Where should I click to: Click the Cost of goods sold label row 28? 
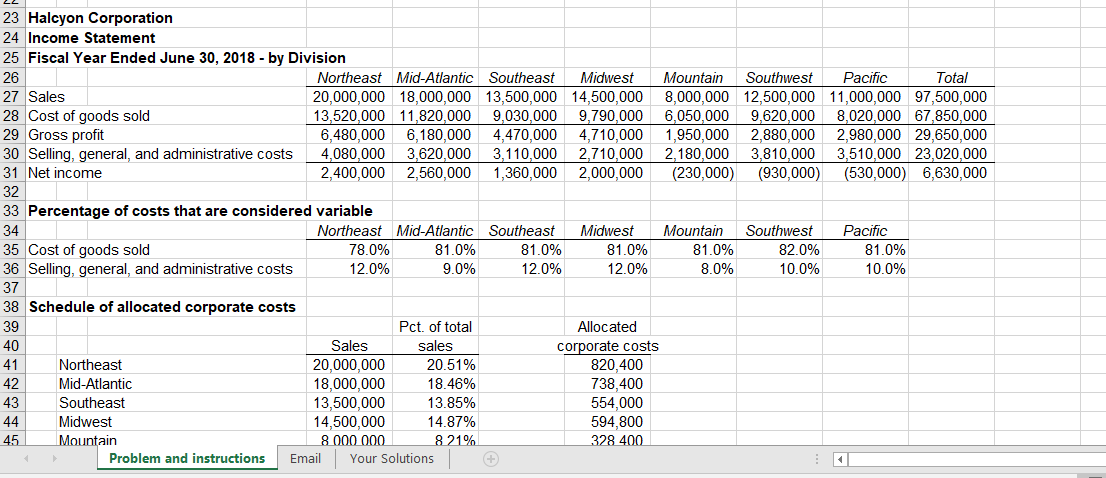[89, 116]
